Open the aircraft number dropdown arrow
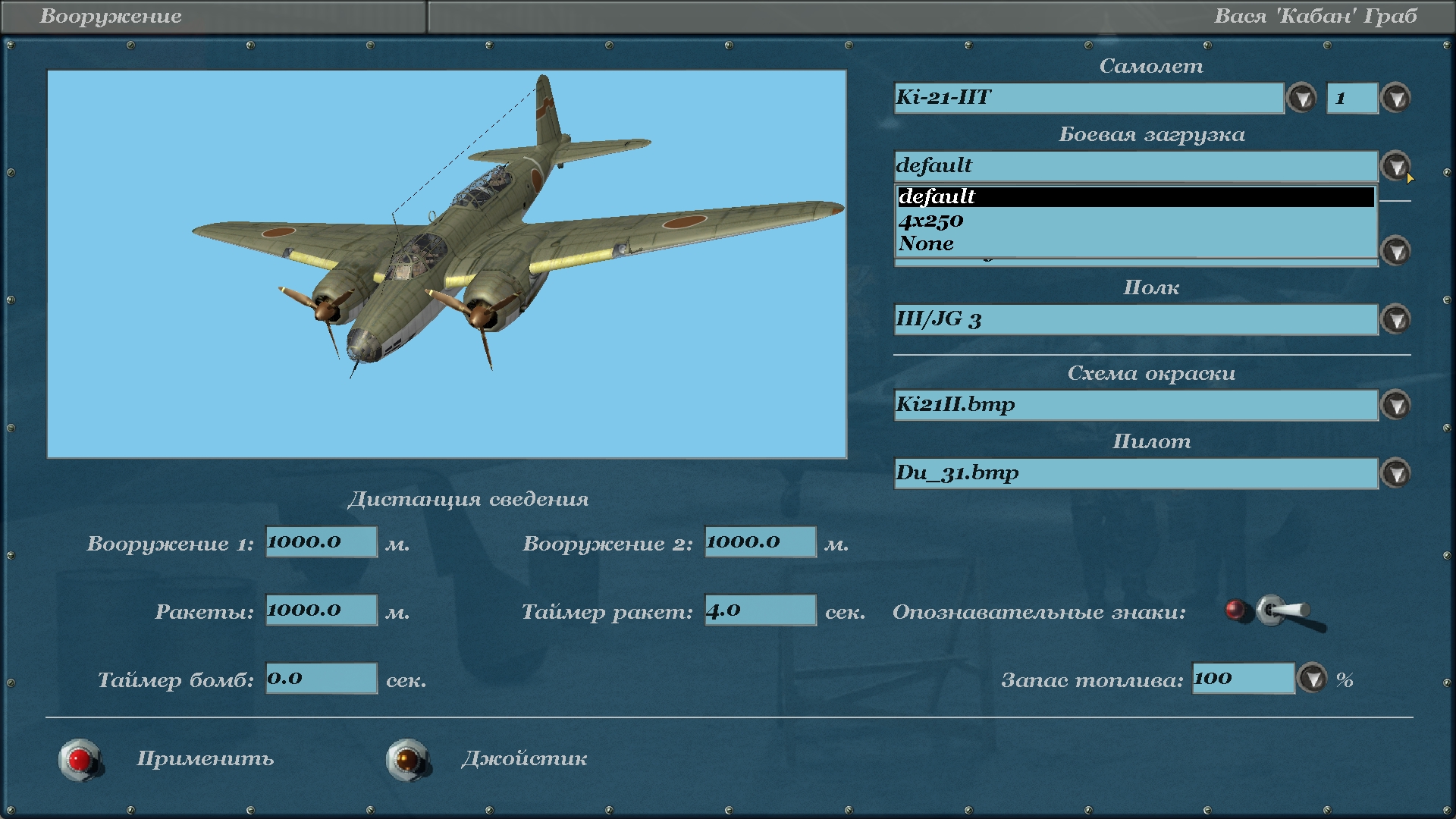 [x=1395, y=98]
